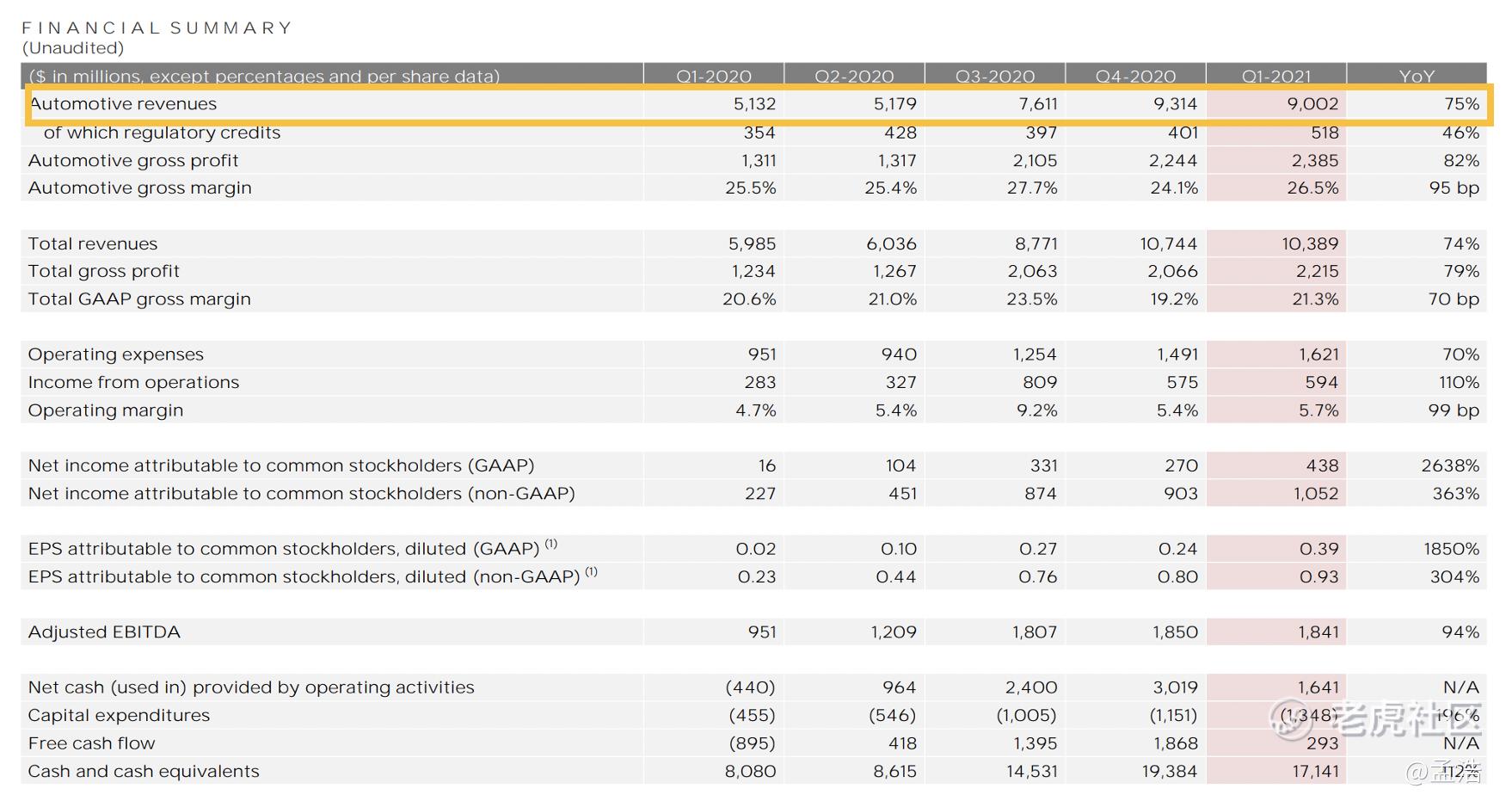
Task: Click the 'Automotive gross profit' row label
Action: click(133, 161)
